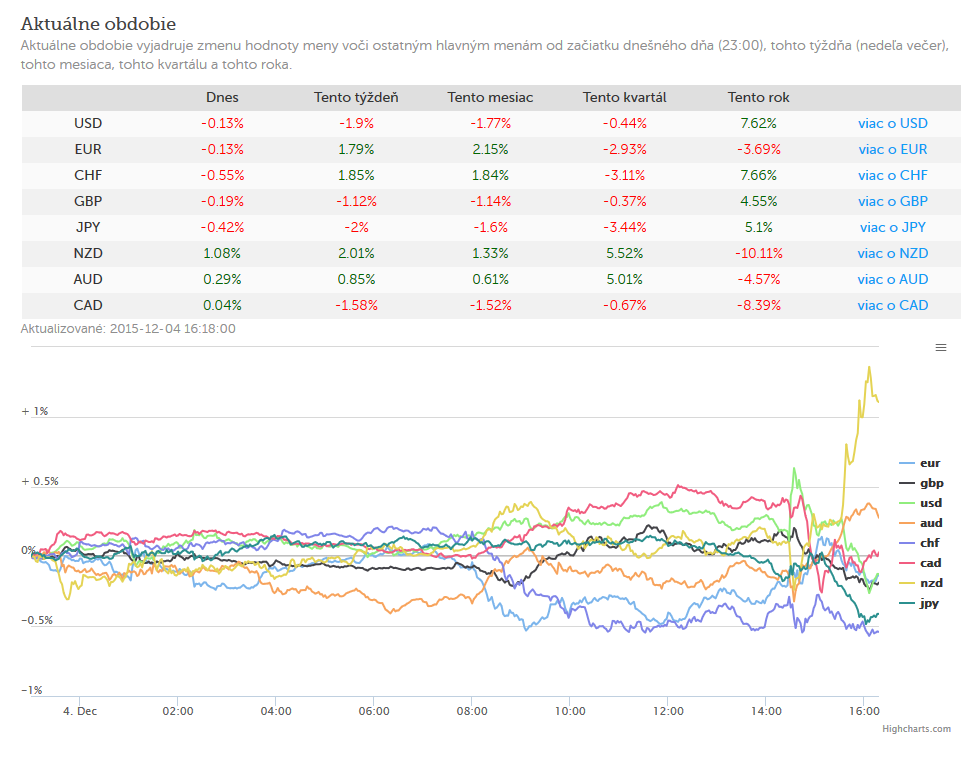Toggle the jpy legend entry
This screenshot has height=773, width=961.
(x=919, y=603)
